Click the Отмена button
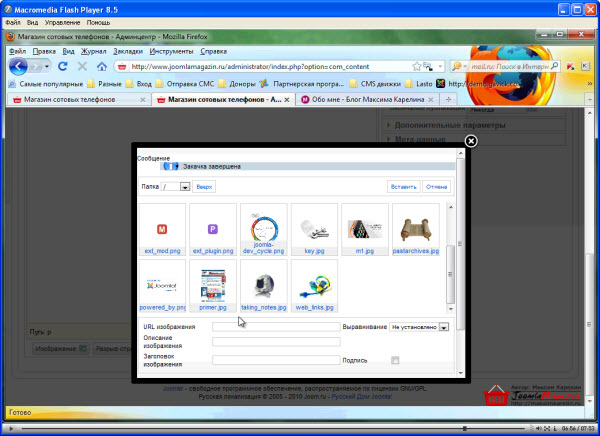The height and width of the screenshot is (436, 600). click(x=437, y=187)
